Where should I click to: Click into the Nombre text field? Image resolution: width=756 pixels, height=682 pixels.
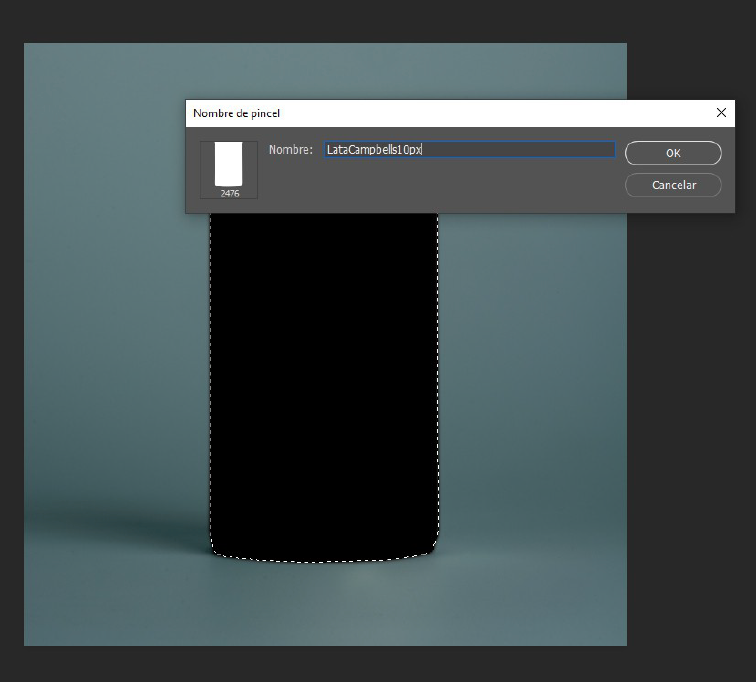[470, 149]
